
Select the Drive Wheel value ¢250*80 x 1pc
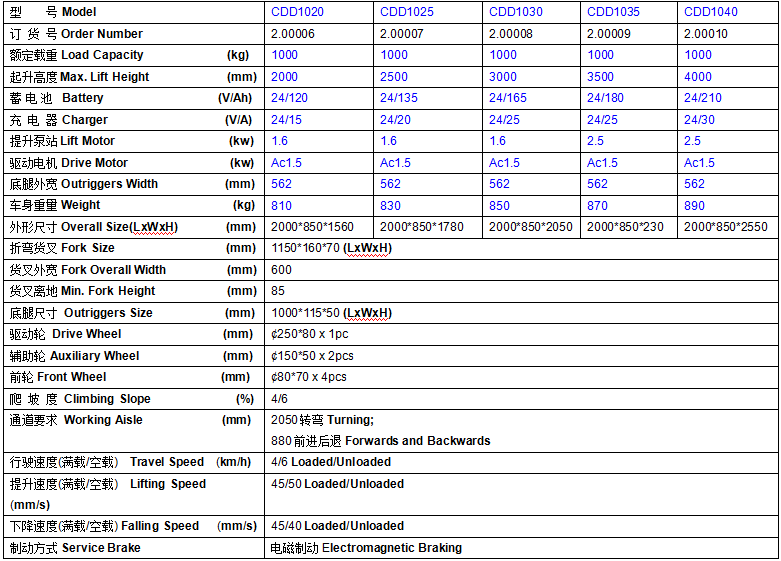click(309, 334)
